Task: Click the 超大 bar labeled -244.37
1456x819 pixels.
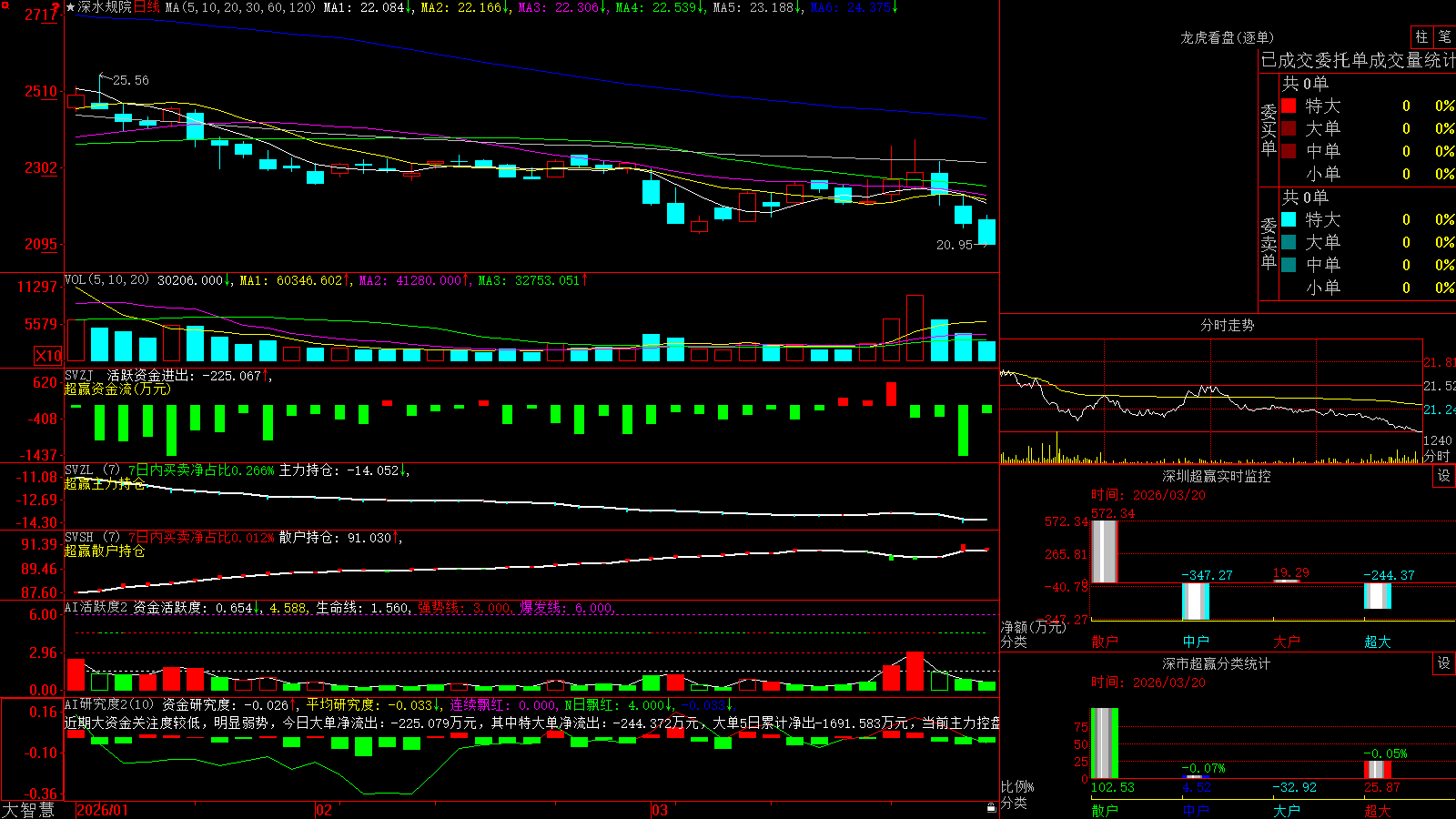Action: [x=1377, y=596]
